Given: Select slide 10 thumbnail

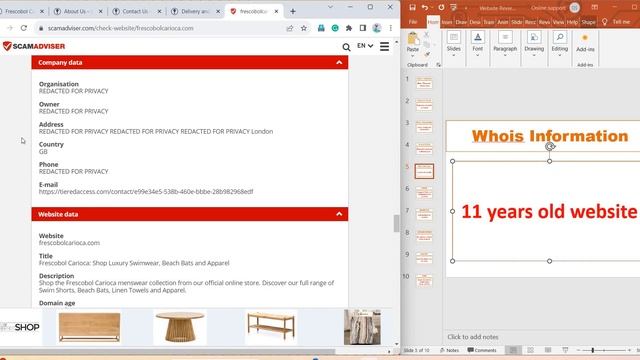Looking at the screenshot, I should (424, 280).
